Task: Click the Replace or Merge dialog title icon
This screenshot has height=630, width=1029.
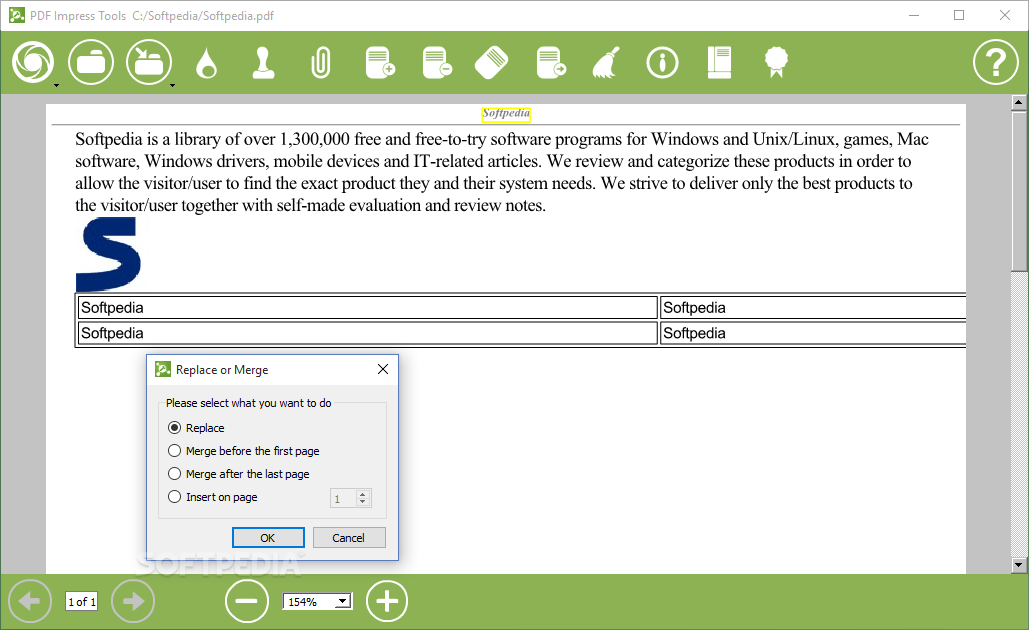Action: [163, 369]
